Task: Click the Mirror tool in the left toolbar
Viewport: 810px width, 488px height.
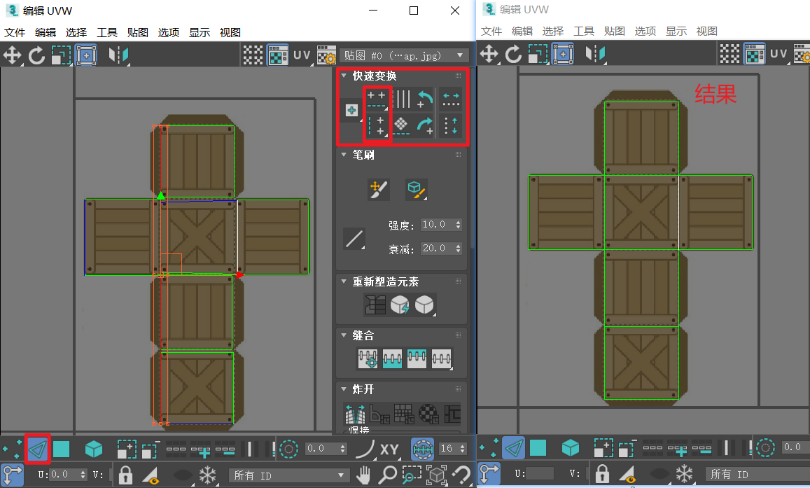Action: point(119,55)
